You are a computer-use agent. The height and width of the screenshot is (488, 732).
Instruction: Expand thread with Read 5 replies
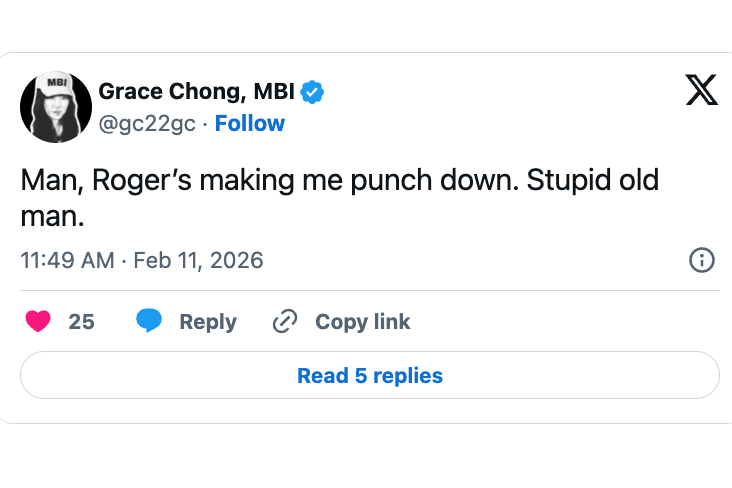(370, 376)
